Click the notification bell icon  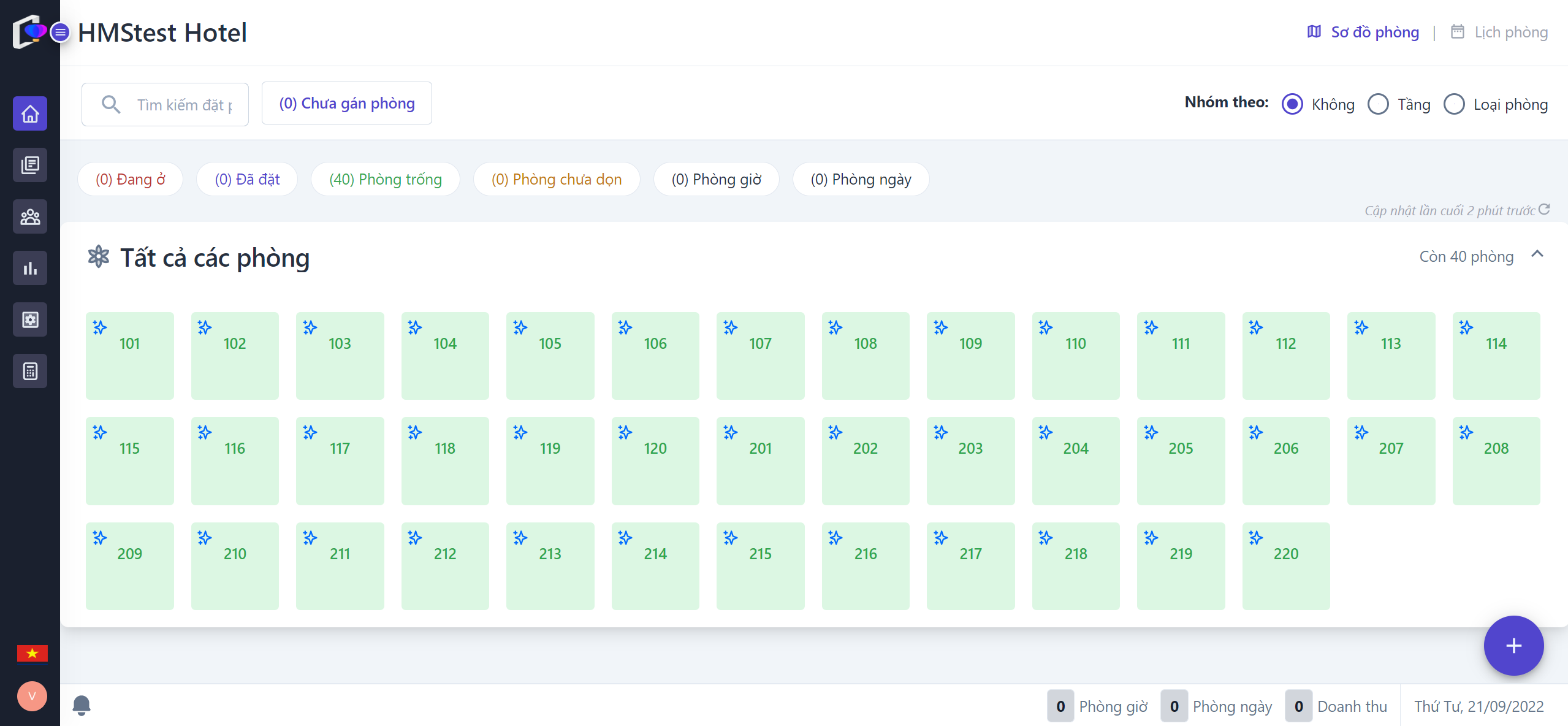82,705
